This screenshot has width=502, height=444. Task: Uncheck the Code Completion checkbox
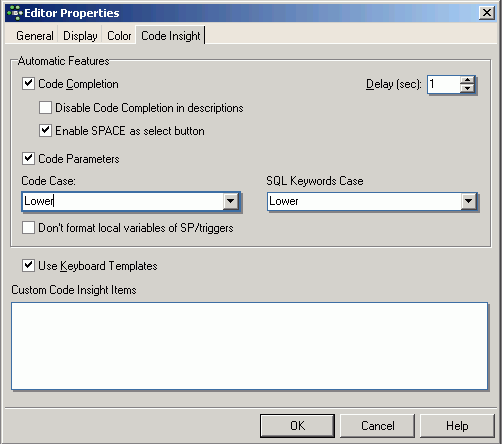(28, 83)
